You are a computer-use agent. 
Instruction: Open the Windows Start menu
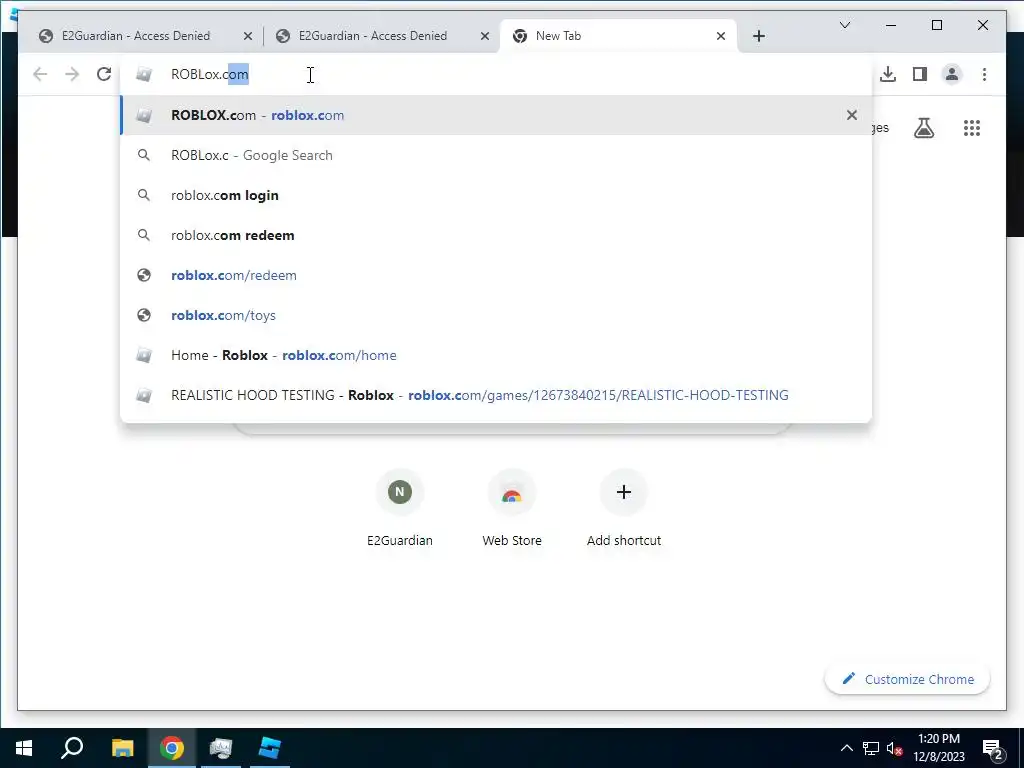[24, 748]
